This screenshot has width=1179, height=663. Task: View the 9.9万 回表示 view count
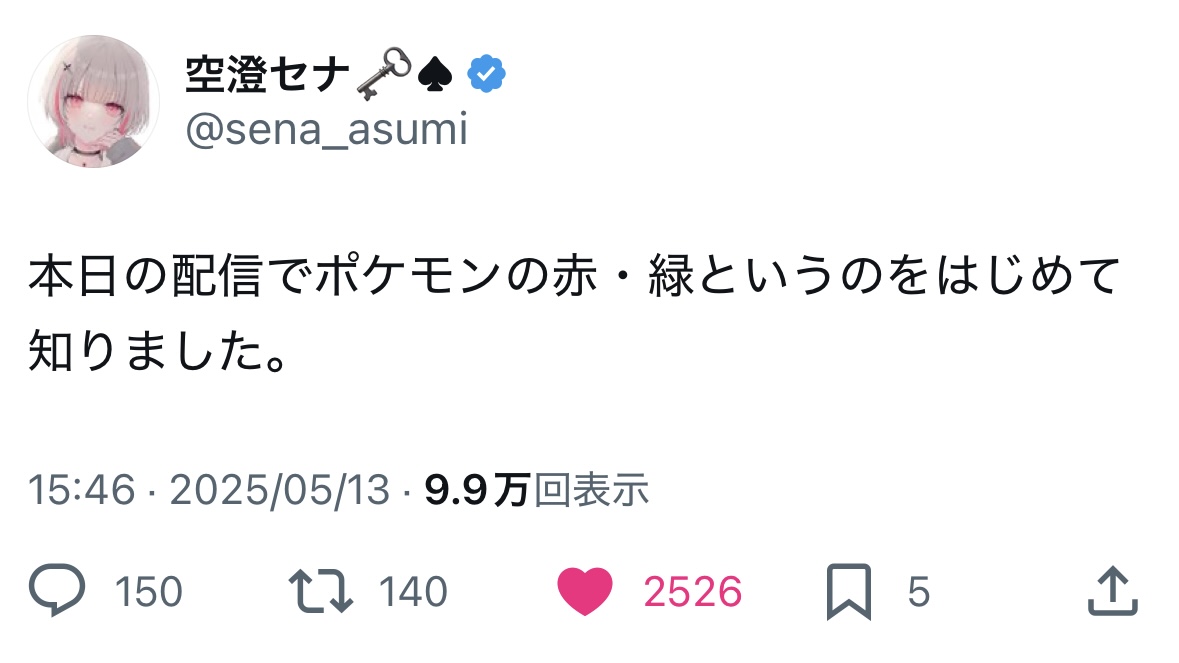pyautogui.click(x=536, y=490)
